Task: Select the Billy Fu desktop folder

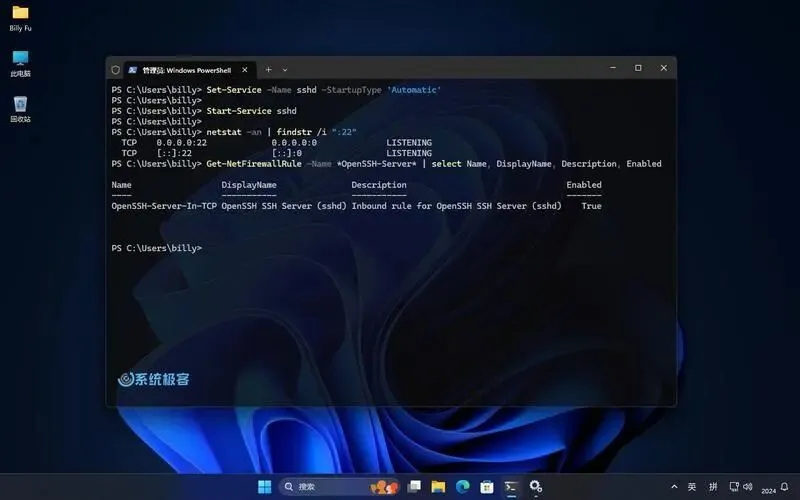Action: pyautogui.click(x=20, y=18)
